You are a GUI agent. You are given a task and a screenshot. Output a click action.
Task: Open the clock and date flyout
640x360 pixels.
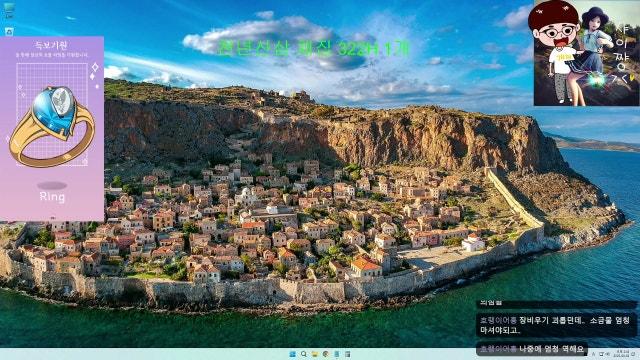[621, 353]
